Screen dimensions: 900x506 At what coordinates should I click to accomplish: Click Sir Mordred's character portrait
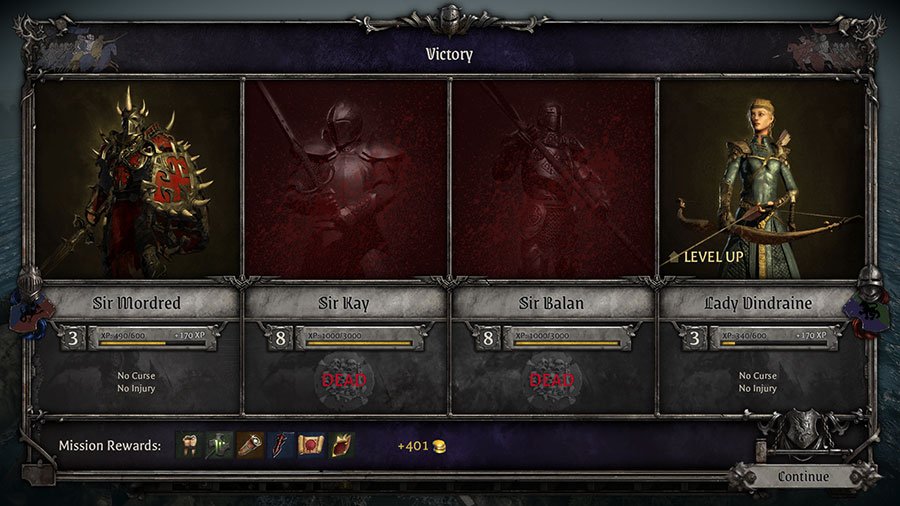click(x=137, y=179)
